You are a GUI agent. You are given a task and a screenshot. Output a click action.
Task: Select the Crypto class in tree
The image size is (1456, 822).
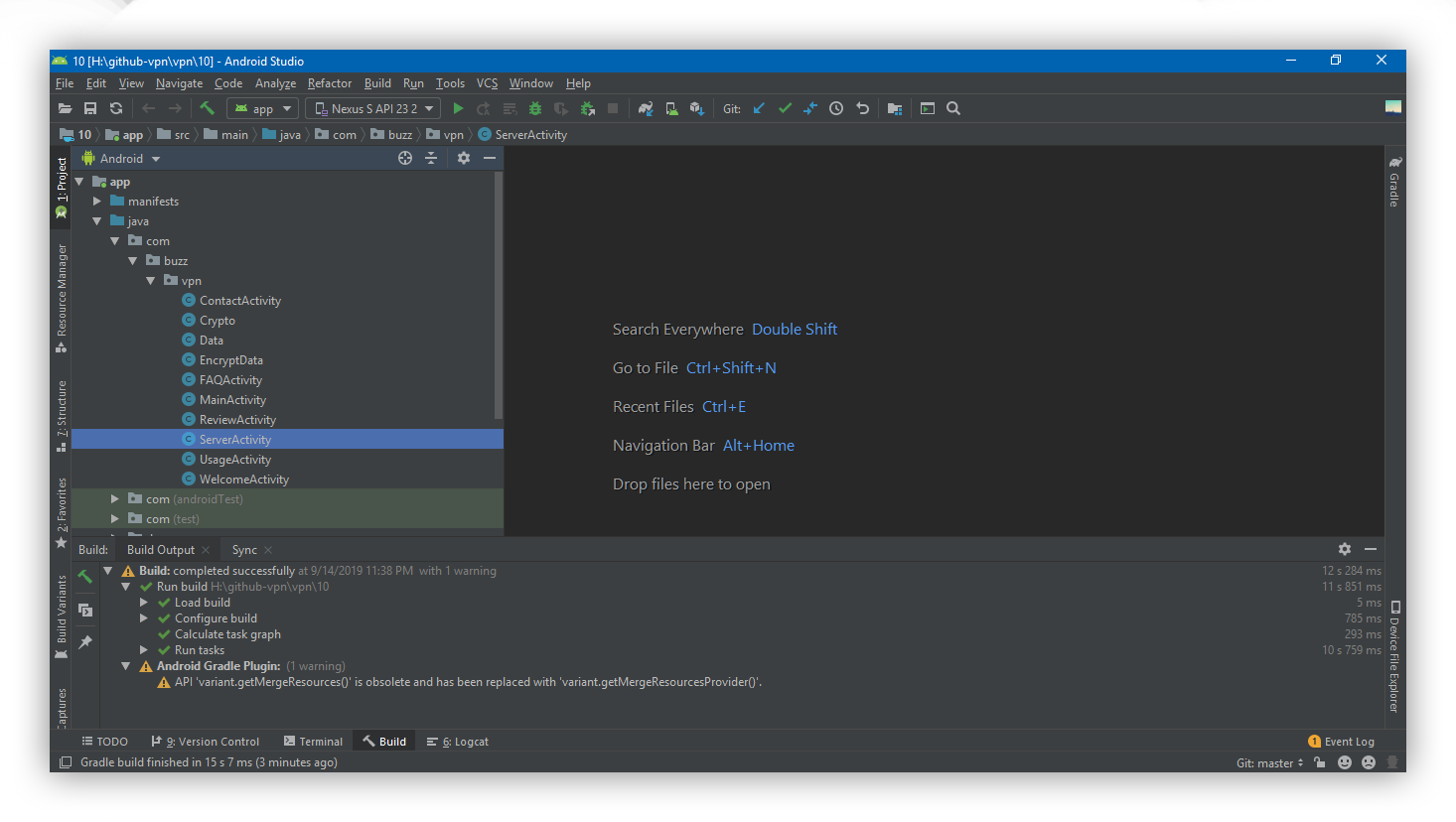217,321
